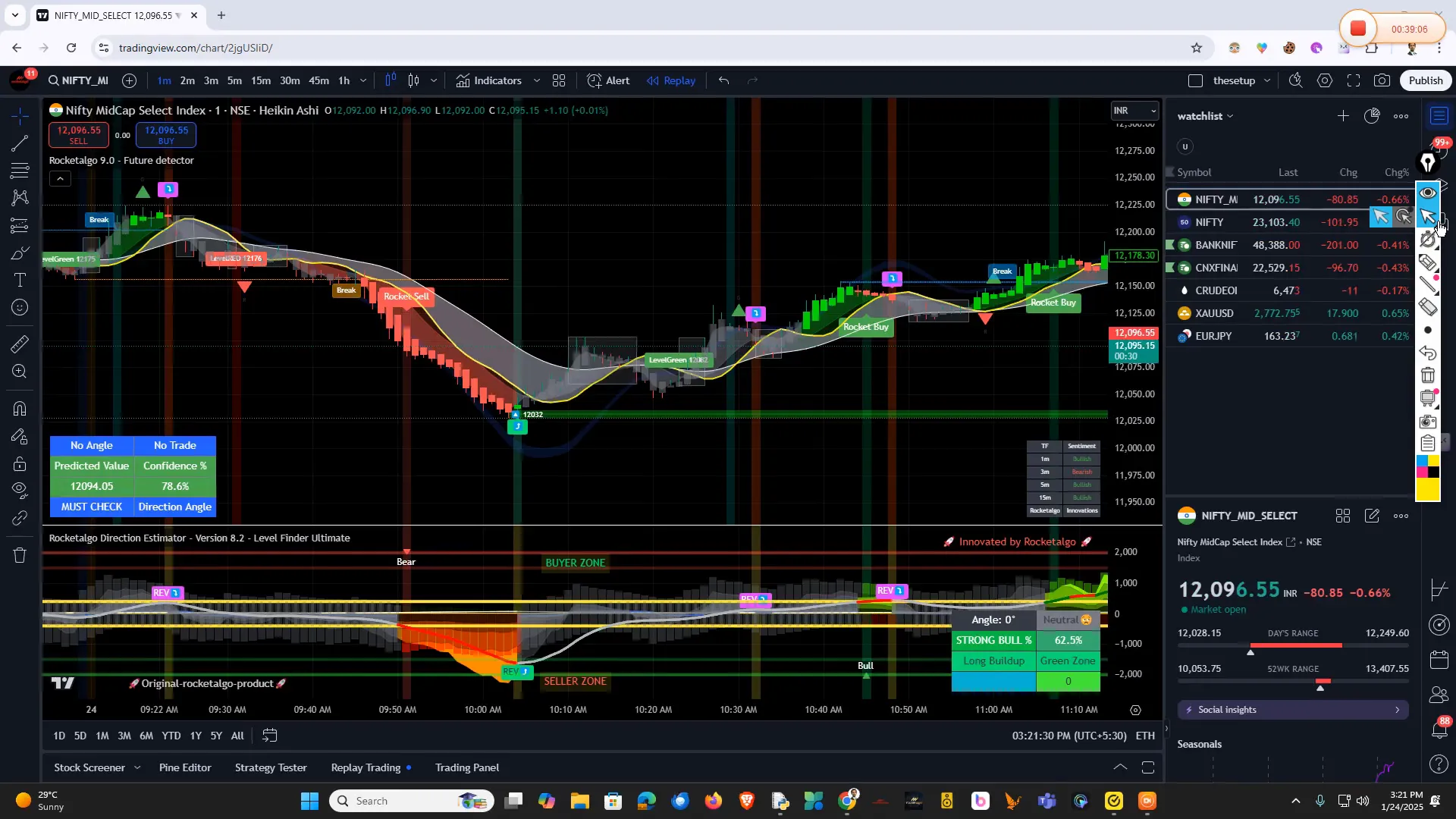Click the Zoom In chart tool

click(x=19, y=372)
